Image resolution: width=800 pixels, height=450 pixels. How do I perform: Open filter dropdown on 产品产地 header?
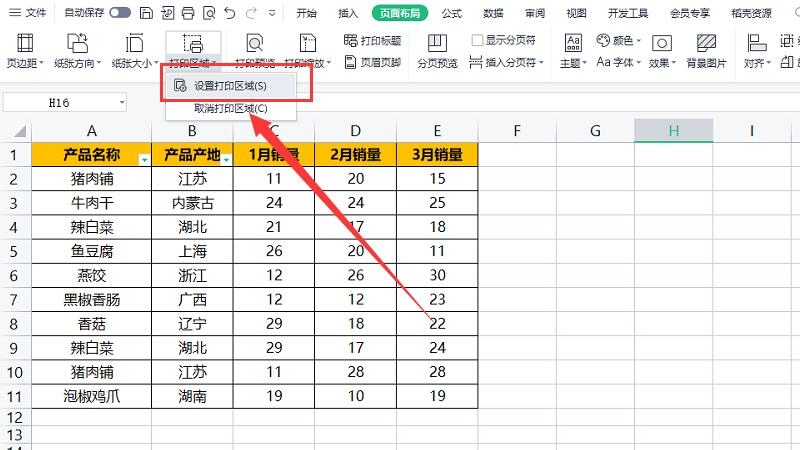[x=227, y=159]
